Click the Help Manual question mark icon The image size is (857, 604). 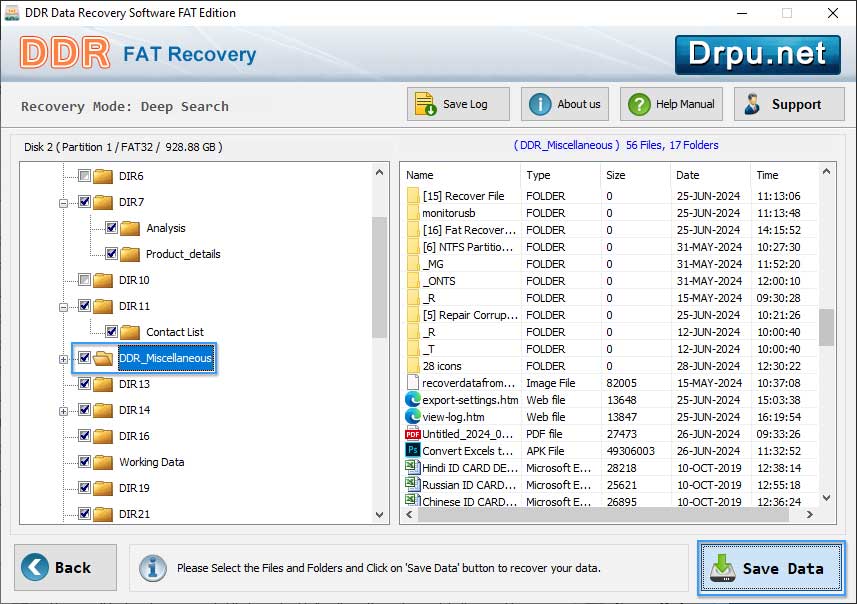pyautogui.click(x=639, y=104)
